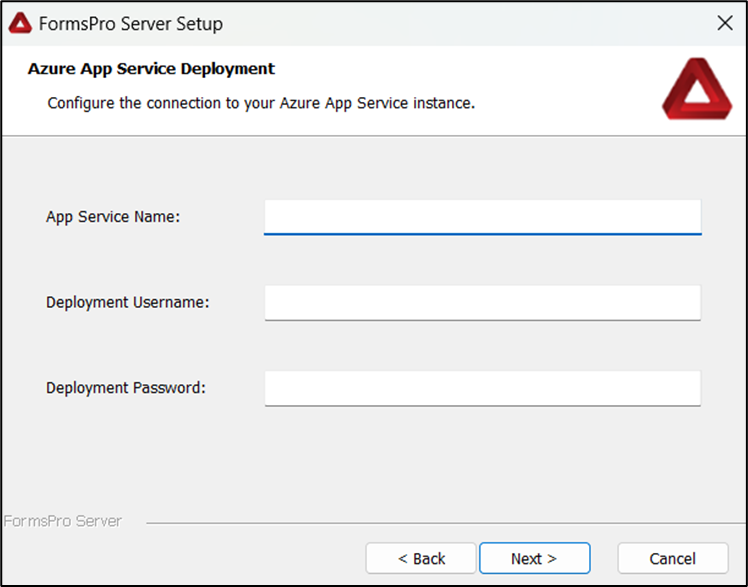Close the FormsPro Server Setup window
This screenshot has width=748, height=587.
tap(725, 23)
